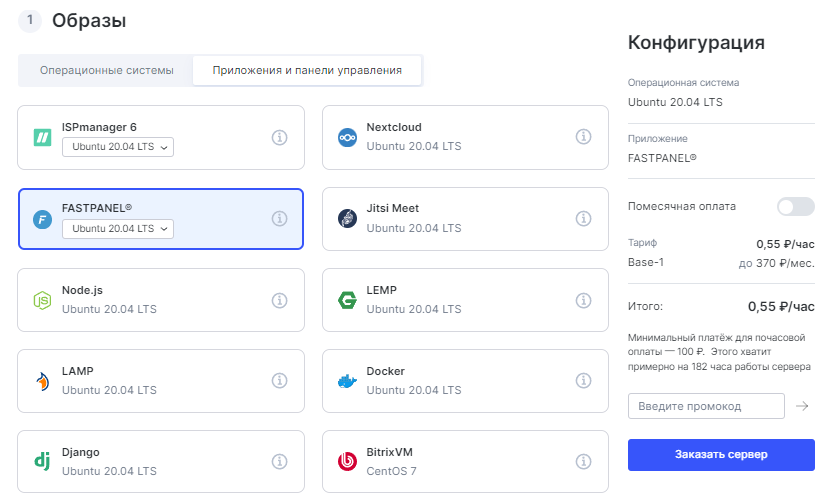This screenshot has width=837, height=502.
Task: Select the Приложения и панели управления tab
Action: (307, 71)
